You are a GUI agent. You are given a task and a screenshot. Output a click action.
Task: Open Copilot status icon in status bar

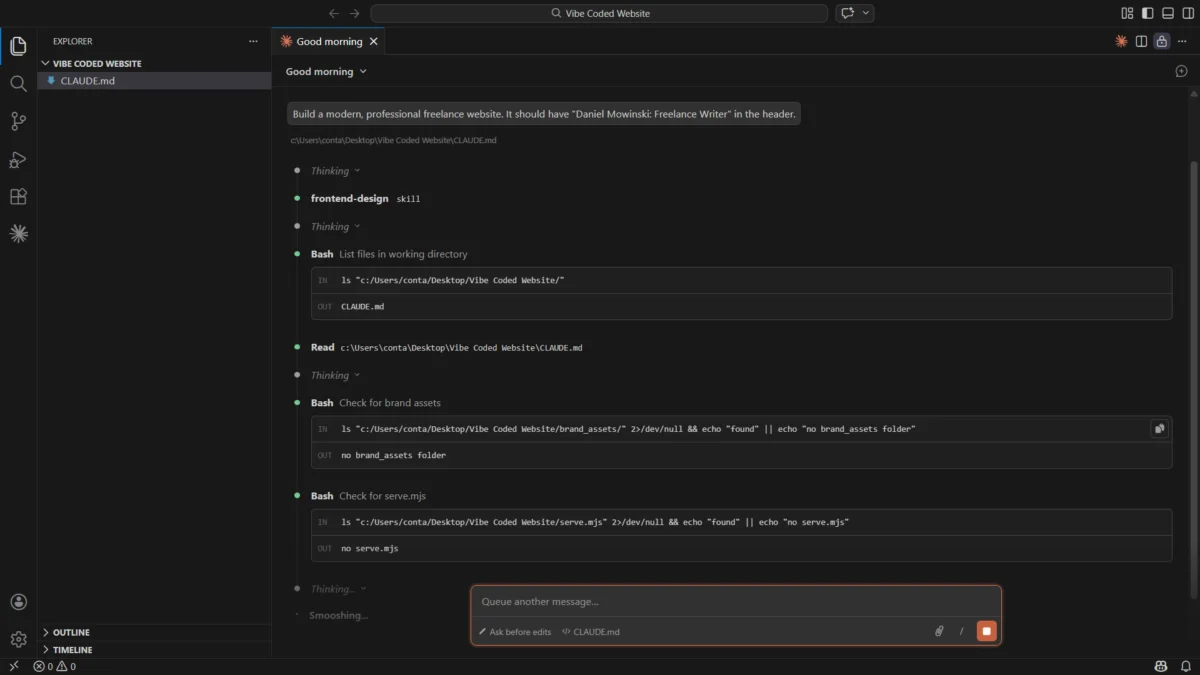click(x=1160, y=666)
